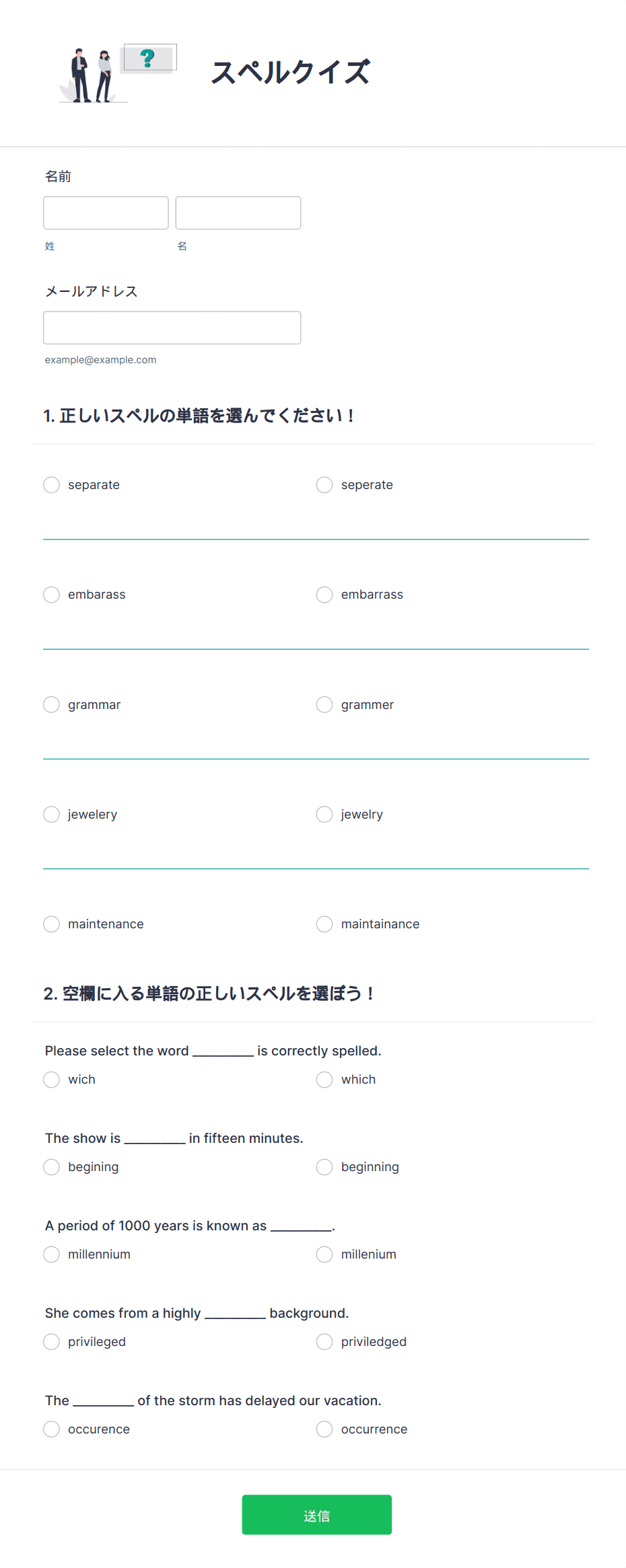Choose the 'embarrass' radio option
The width and height of the screenshot is (626, 1568).
[x=324, y=595]
